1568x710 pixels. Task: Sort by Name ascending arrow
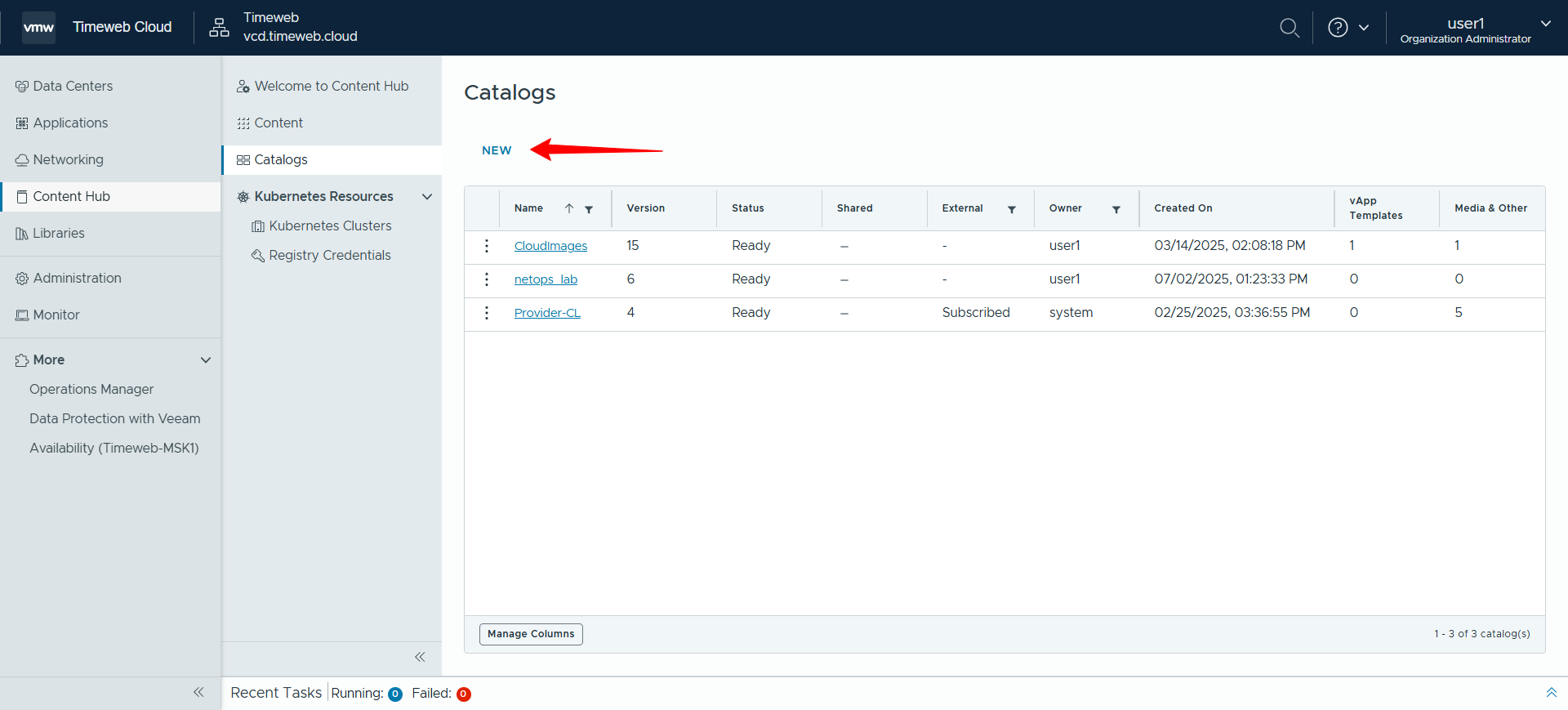[569, 208]
